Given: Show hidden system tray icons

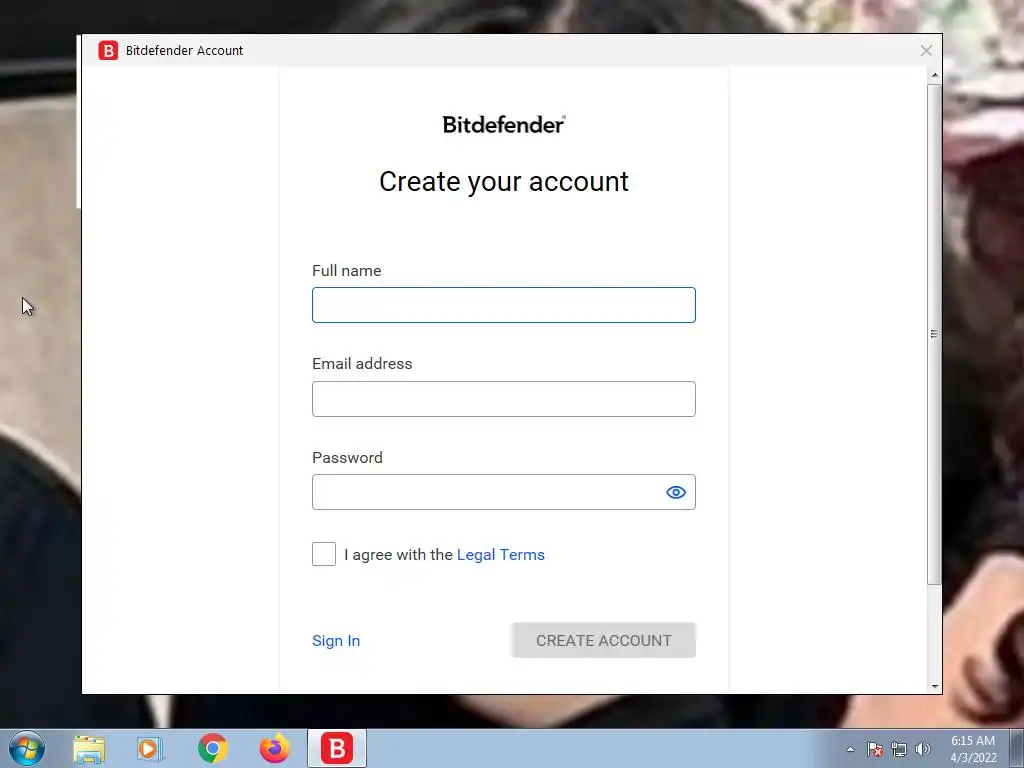Looking at the screenshot, I should [x=850, y=749].
